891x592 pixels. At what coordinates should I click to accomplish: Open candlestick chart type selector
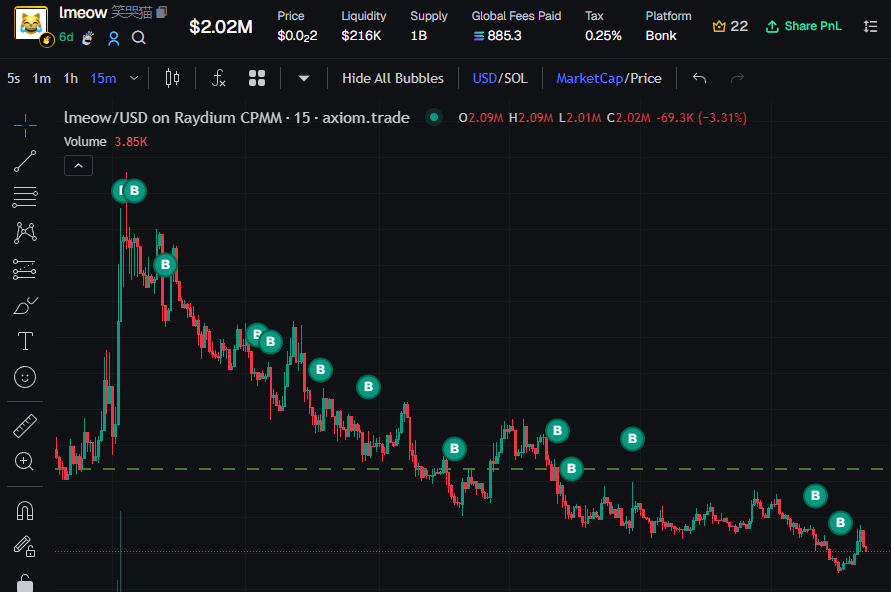point(172,78)
